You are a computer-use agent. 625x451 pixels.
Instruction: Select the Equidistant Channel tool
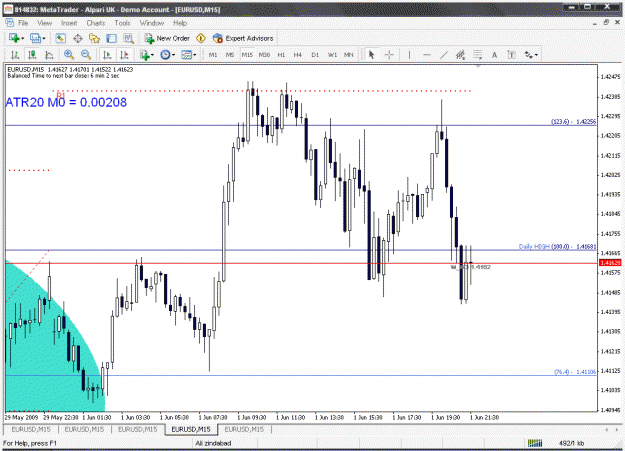460,55
